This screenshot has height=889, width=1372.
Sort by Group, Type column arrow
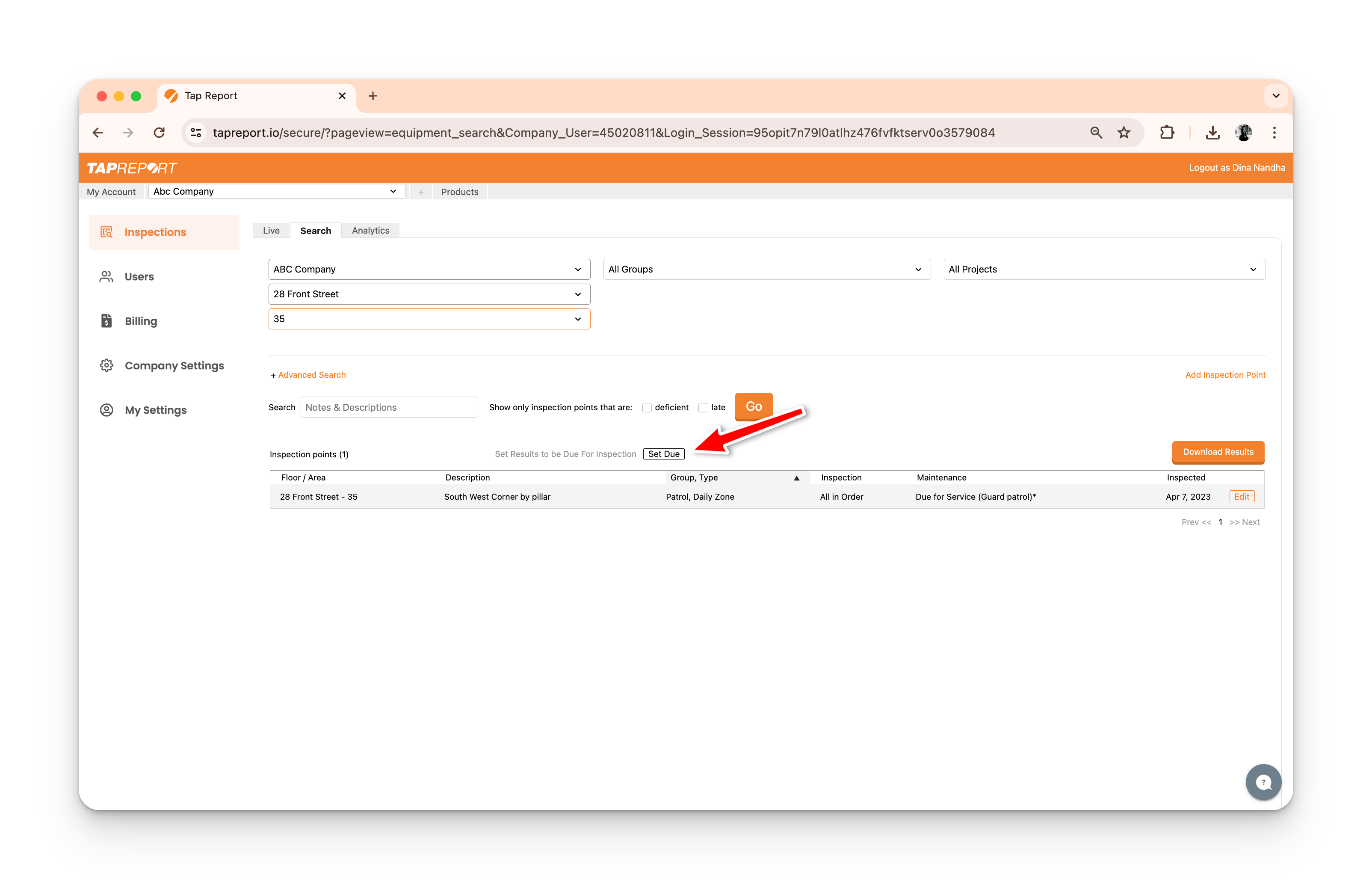pyautogui.click(x=796, y=478)
